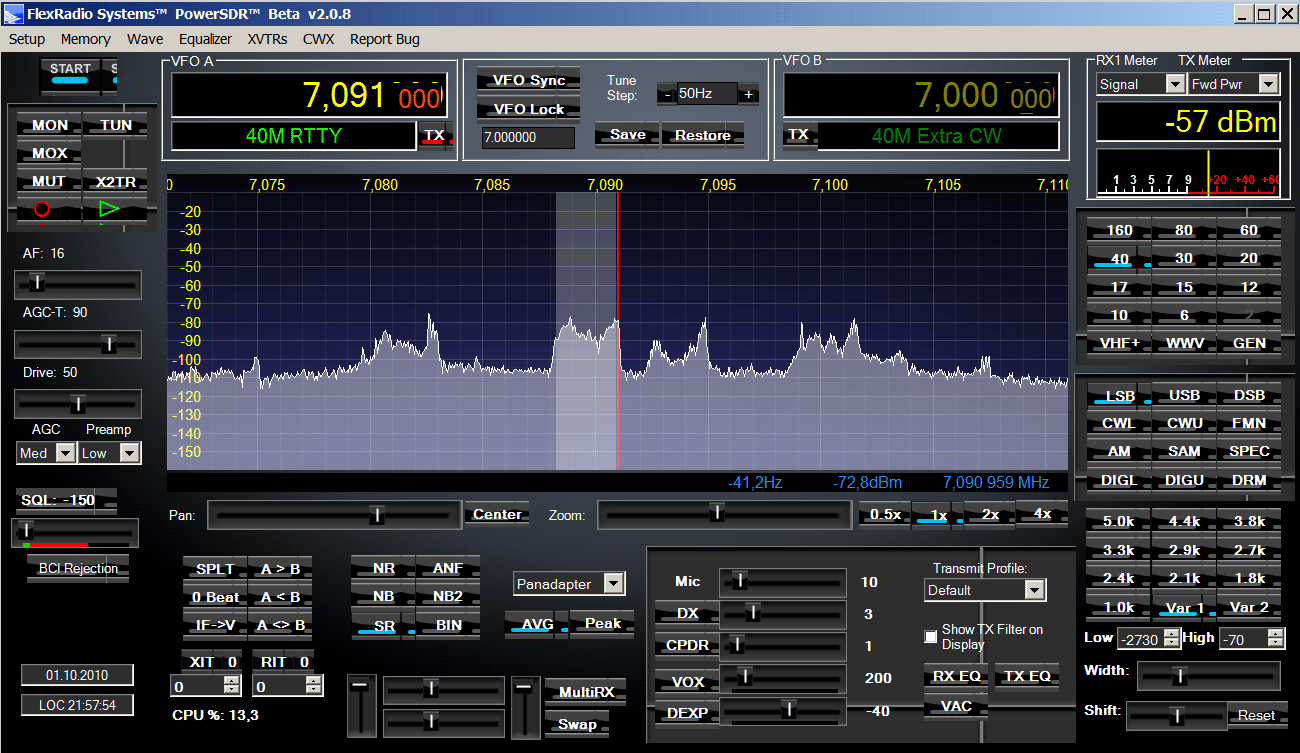Image resolution: width=1300 pixels, height=753 pixels.
Task: Click the Center pan button
Action: coord(497,514)
